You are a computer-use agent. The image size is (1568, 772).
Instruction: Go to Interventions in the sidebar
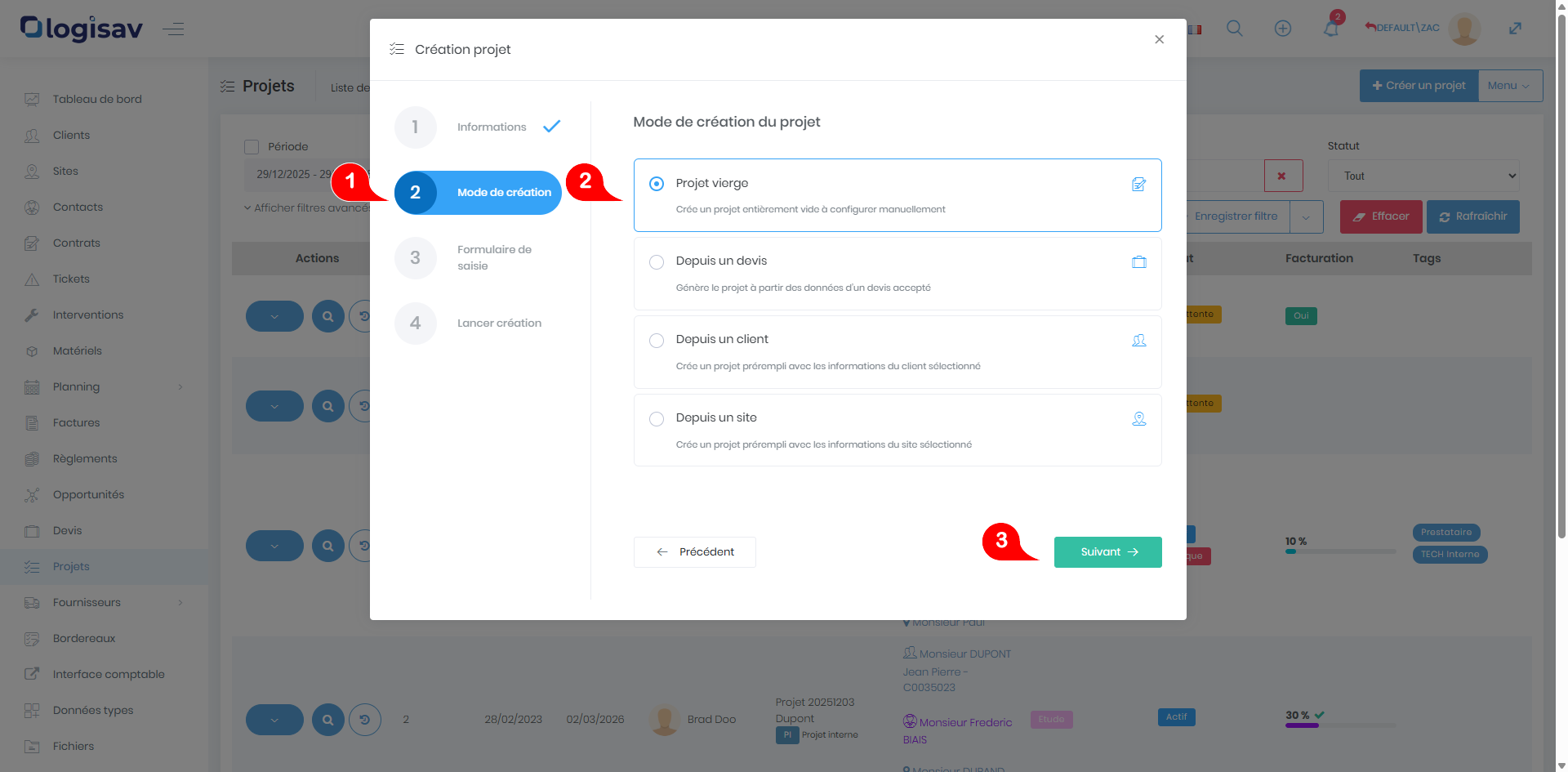(88, 315)
